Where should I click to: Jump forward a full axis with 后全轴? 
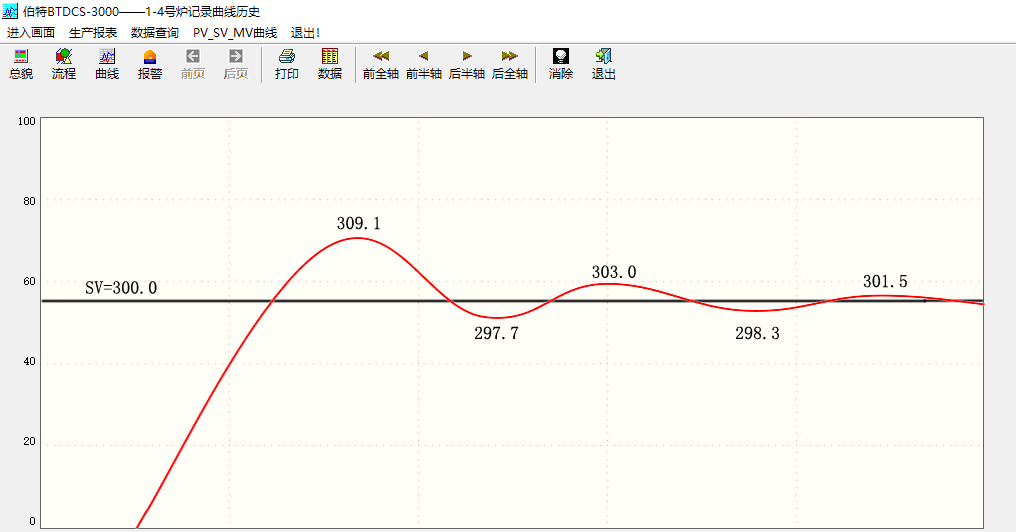510,64
